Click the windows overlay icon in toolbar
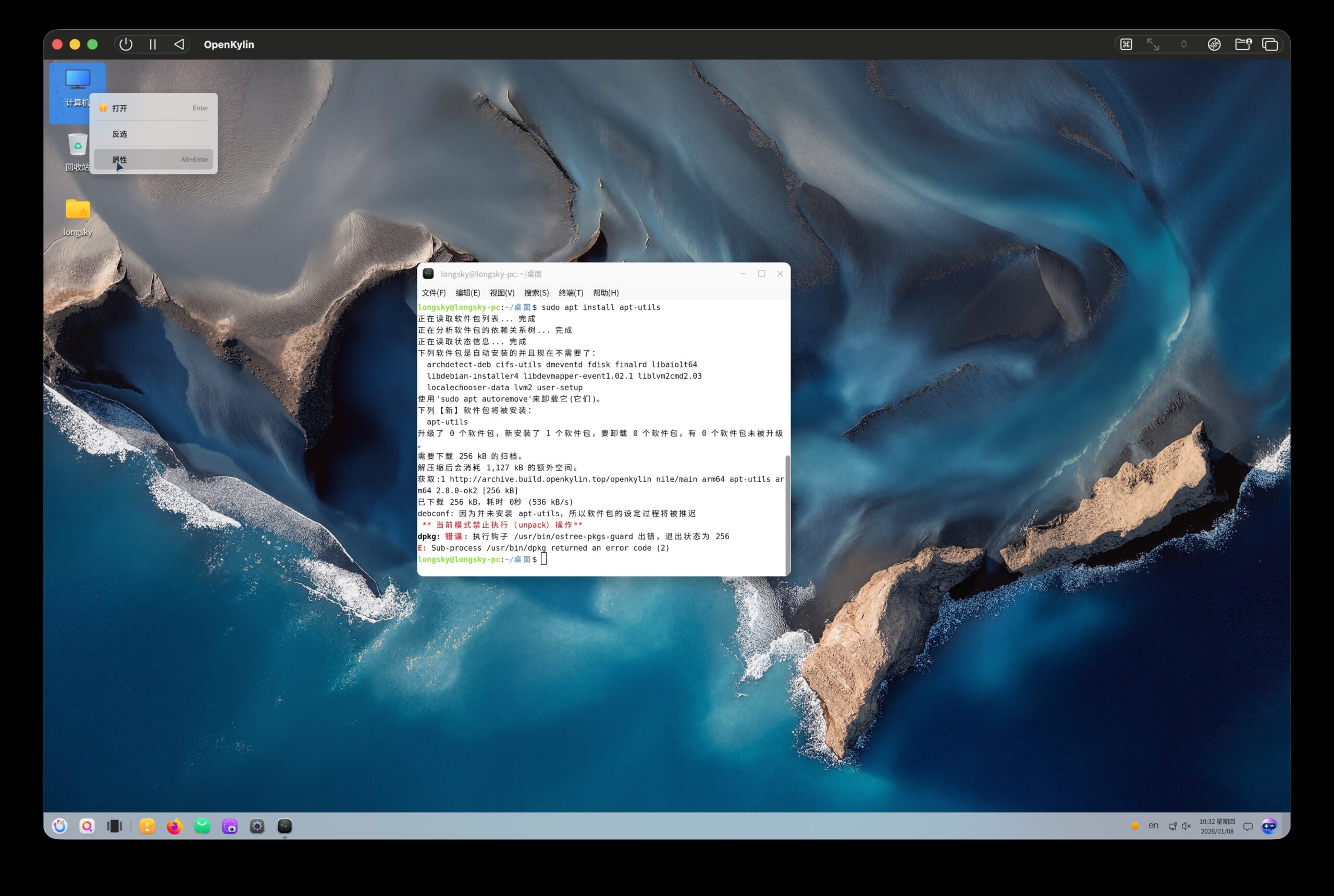The image size is (1334, 896). (x=1270, y=45)
